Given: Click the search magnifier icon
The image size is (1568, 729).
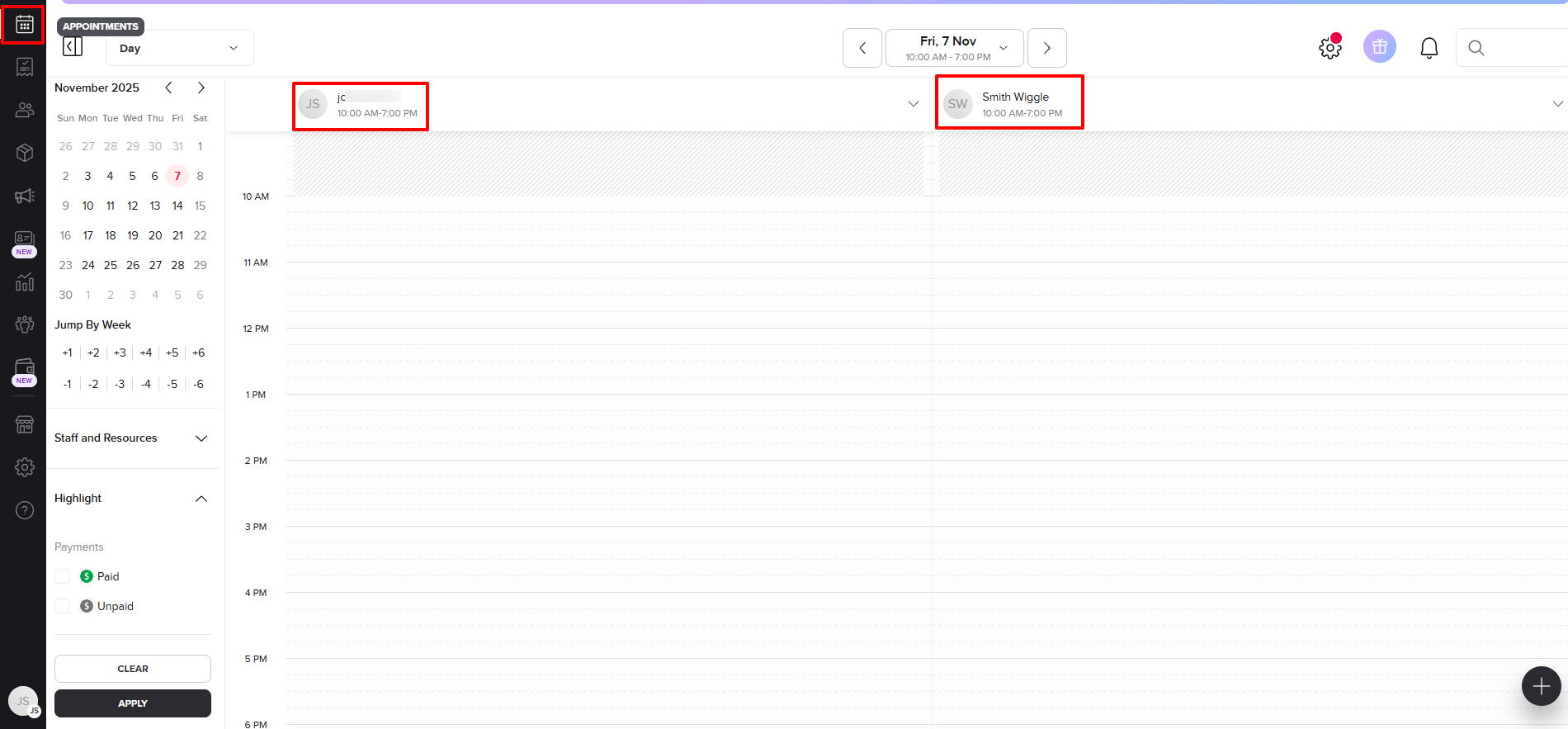Looking at the screenshot, I should (1476, 48).
